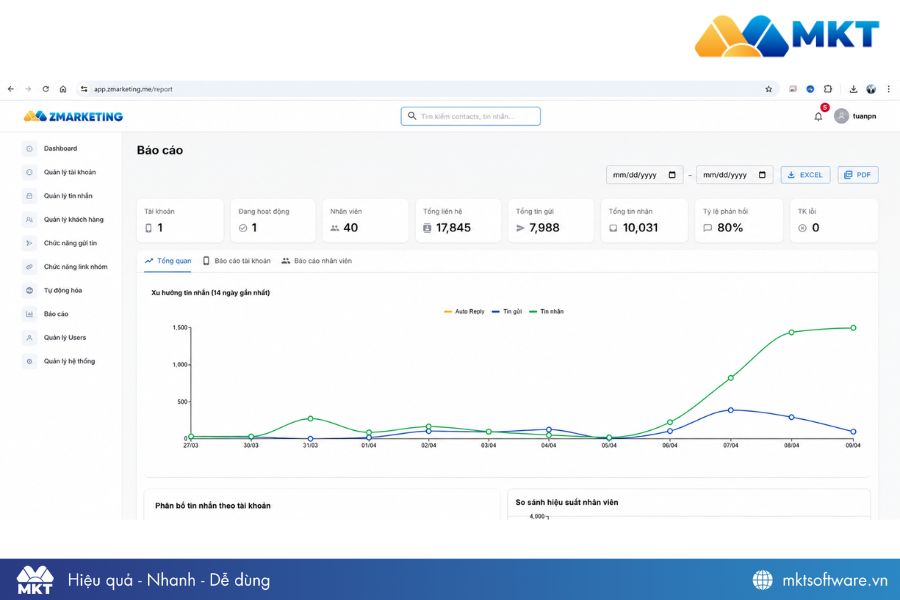The height and width of the screenshot is (600, 900).
Task: Open end date calendar picker icon
Action: pos(762,175)
